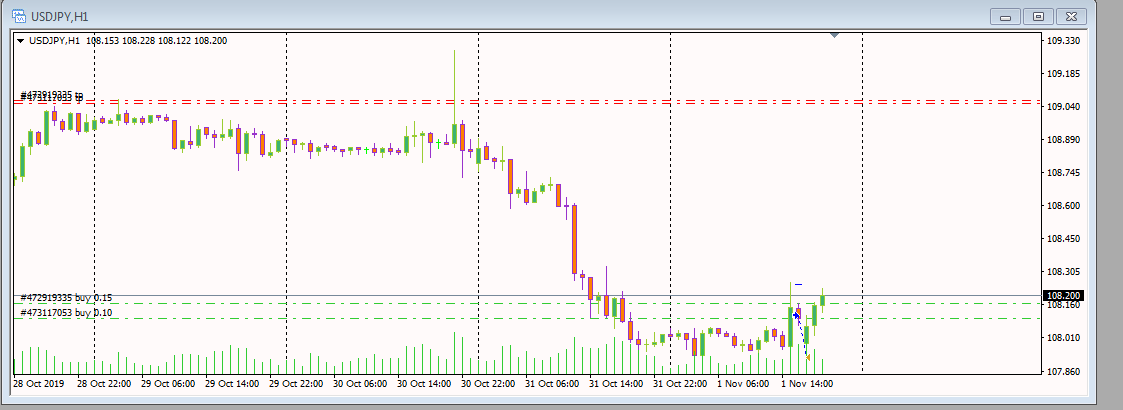The height and width of the screenshot is (410, 1123).
Task: Click the chart shift triangle marker at the top
Action: [834, 34]
